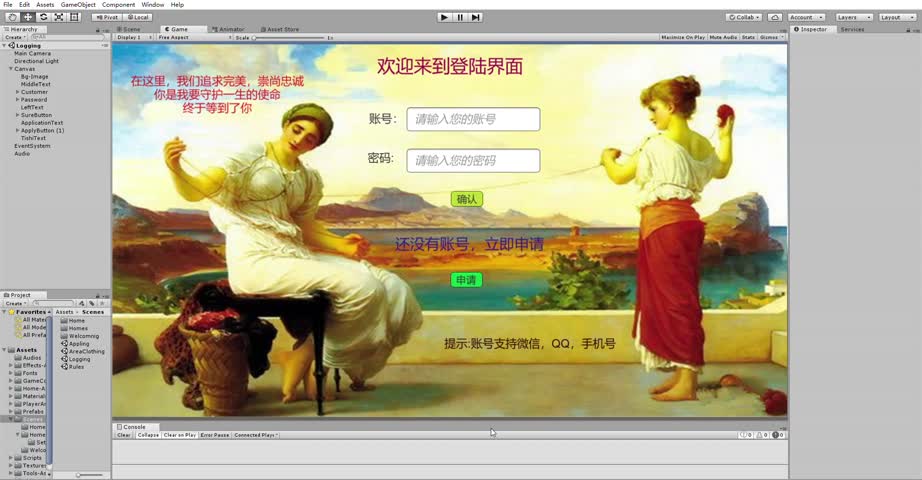922x480 pixels.
Task: Select the Hand tool in the toolbar
Action: coord(11,17)
